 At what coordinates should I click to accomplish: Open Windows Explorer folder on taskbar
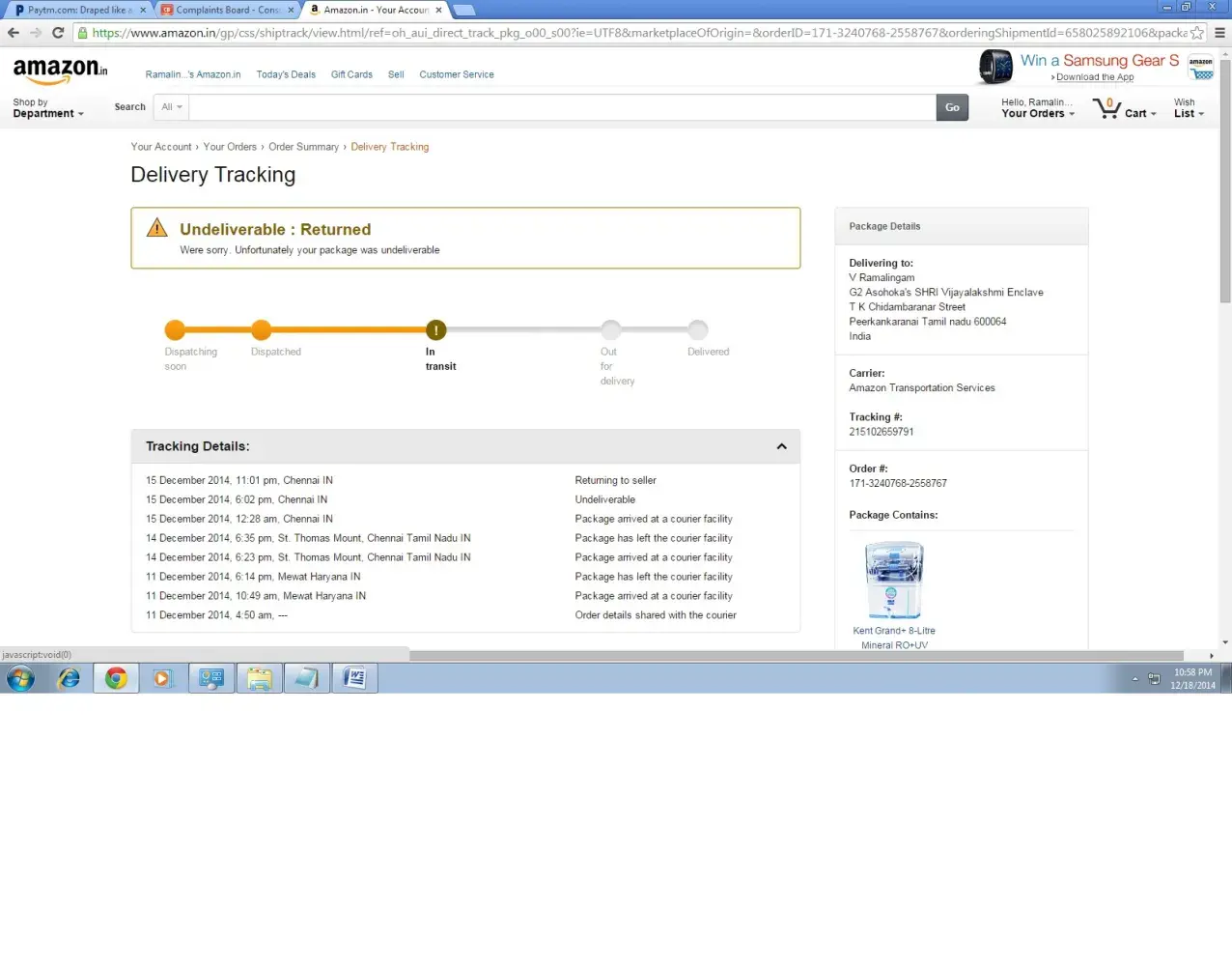pyautogui.click(x=259, y=679)
